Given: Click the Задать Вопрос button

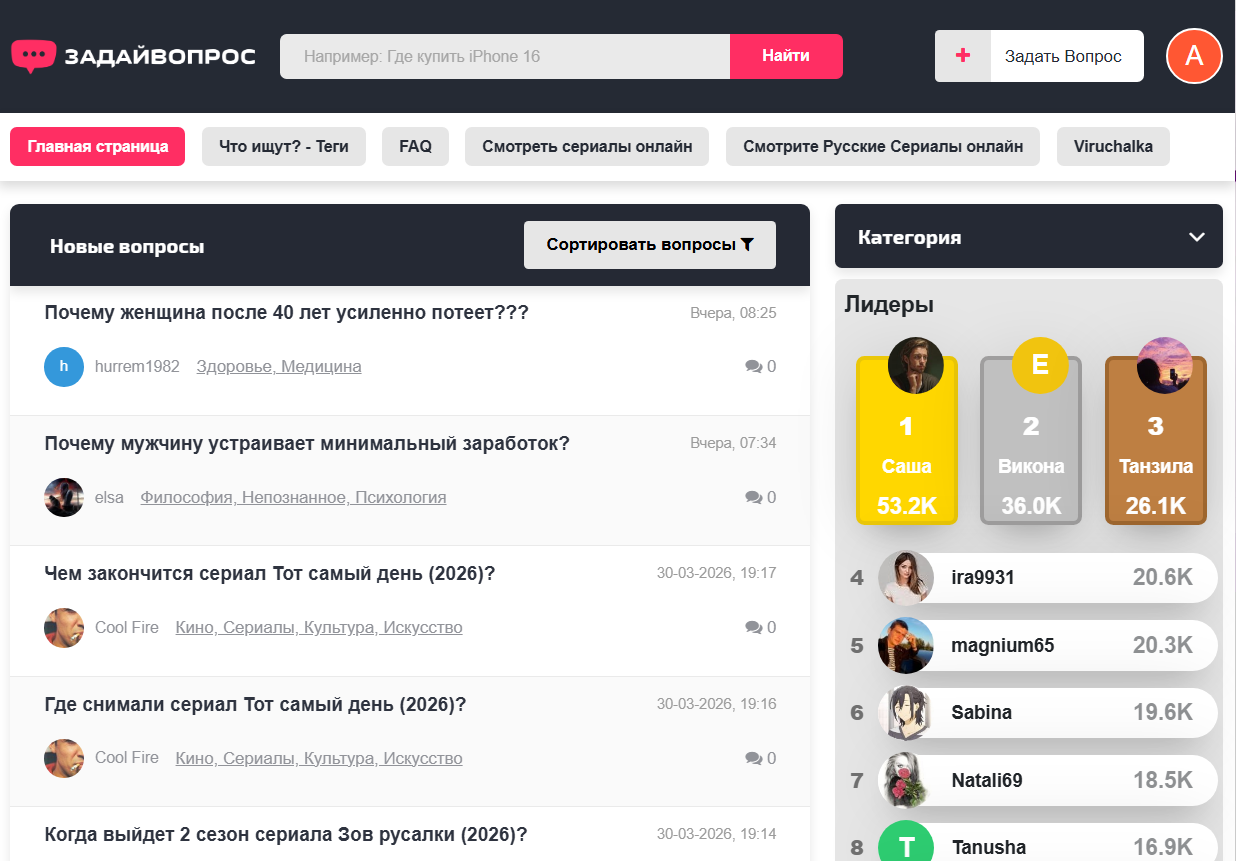Looking at the screenshot, I should tap(1039, 56).
